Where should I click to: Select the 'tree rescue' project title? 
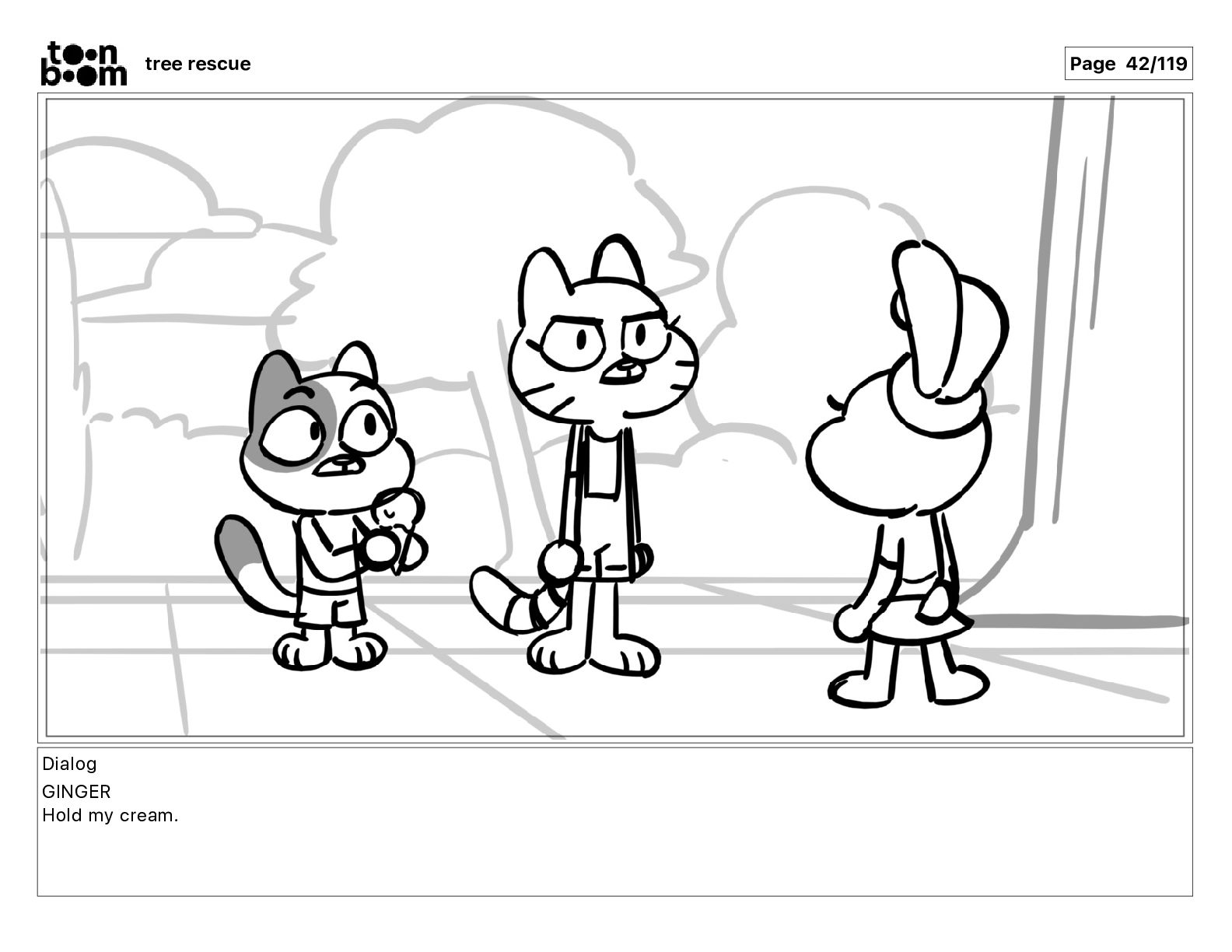pos(198,64)
